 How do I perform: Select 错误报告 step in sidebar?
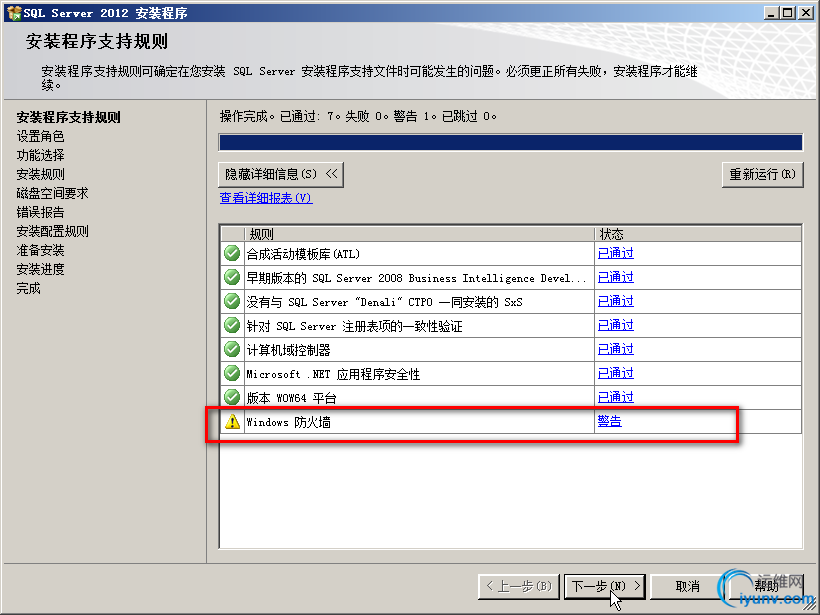point(40,212)
